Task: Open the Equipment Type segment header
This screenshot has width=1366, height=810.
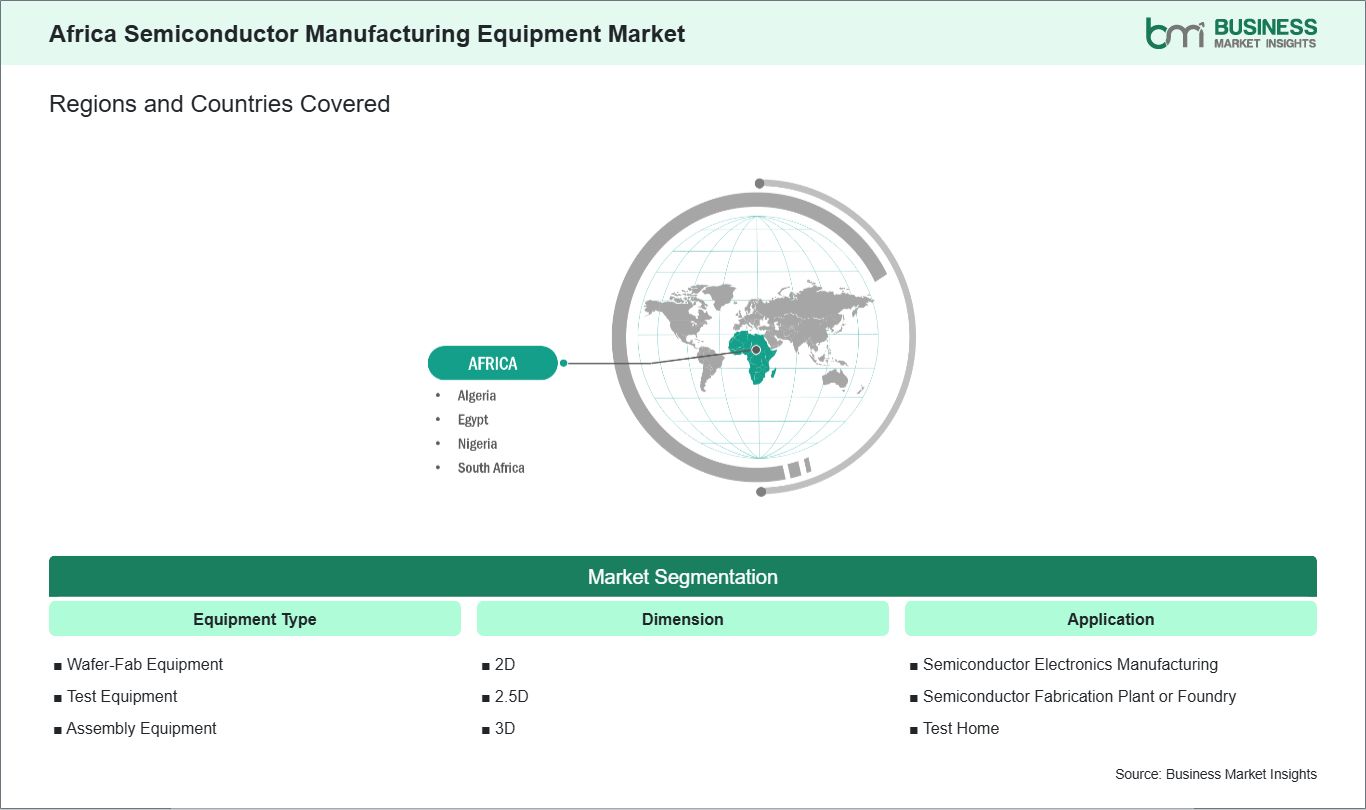Action: click(x=254, y=619)
